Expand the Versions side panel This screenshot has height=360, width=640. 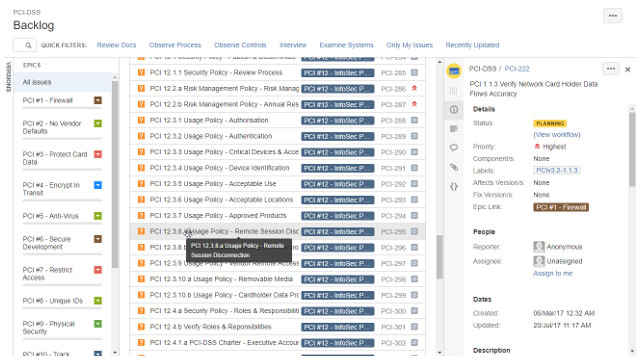click(x=8, y=77)
